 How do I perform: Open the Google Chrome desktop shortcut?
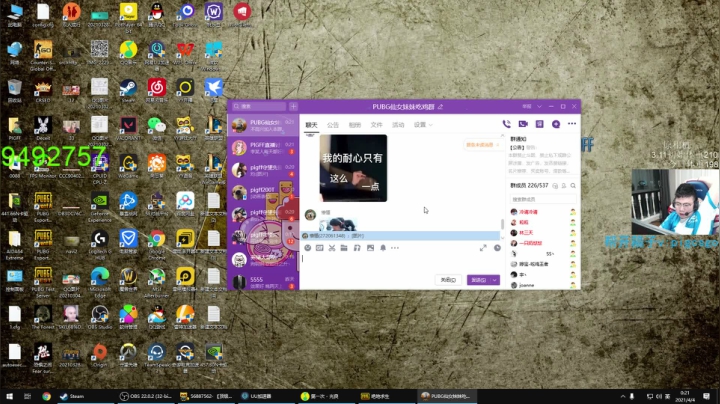[x=157, y=243]
